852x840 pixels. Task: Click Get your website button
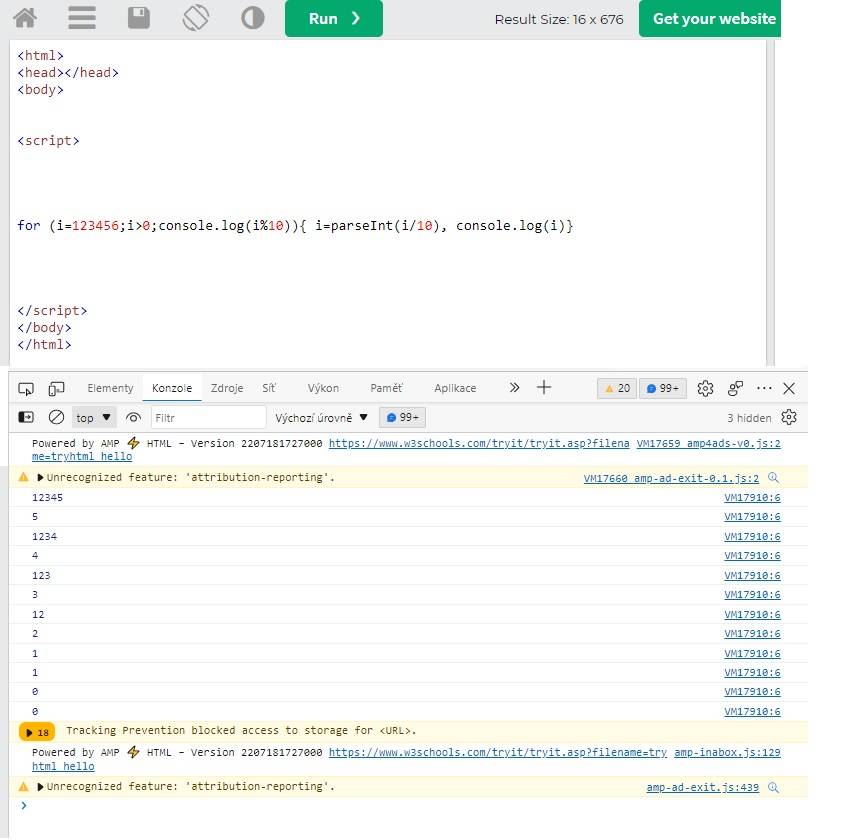(x=710, y=18)
